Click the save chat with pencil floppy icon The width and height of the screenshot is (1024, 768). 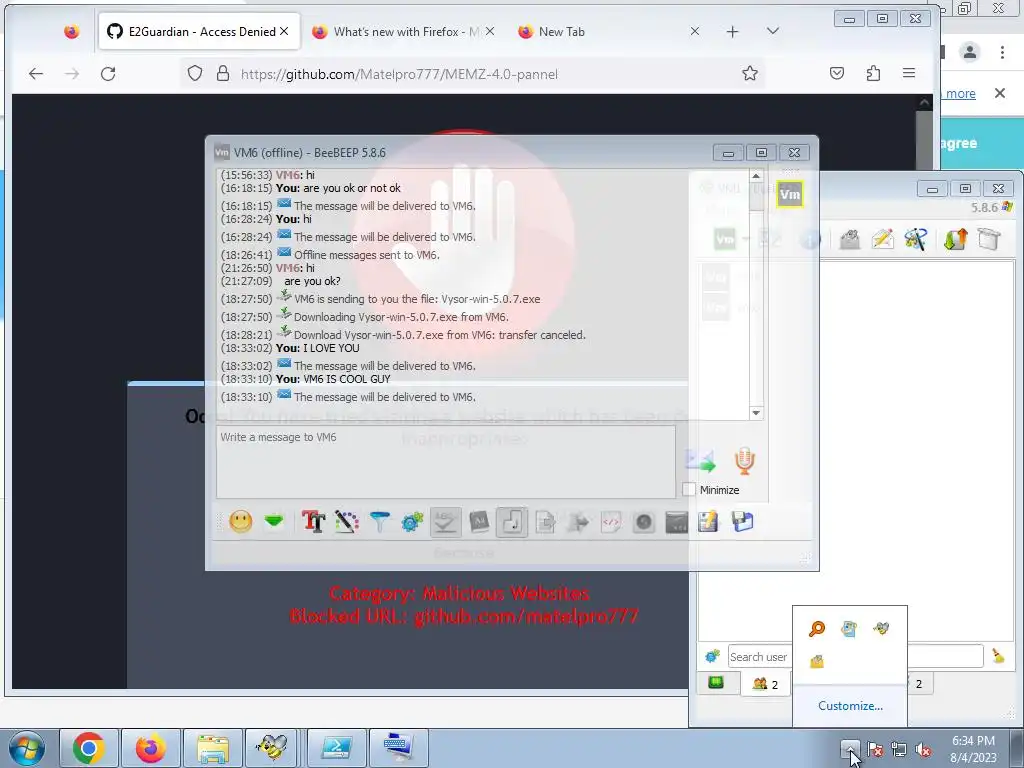point(709,522)
